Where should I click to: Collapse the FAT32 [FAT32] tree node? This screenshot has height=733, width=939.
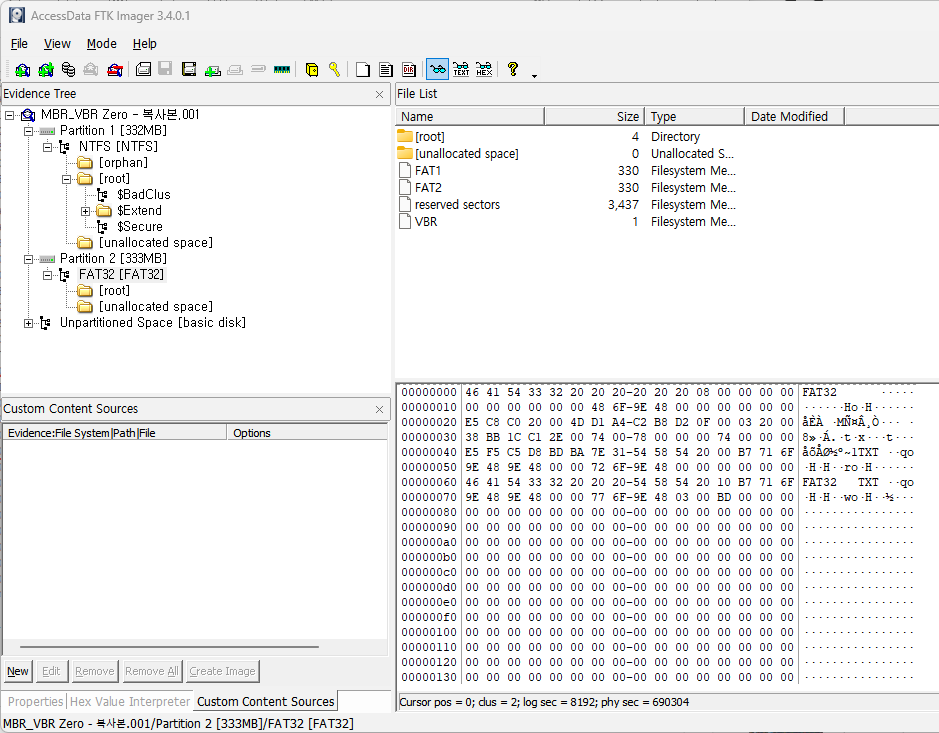47,275
